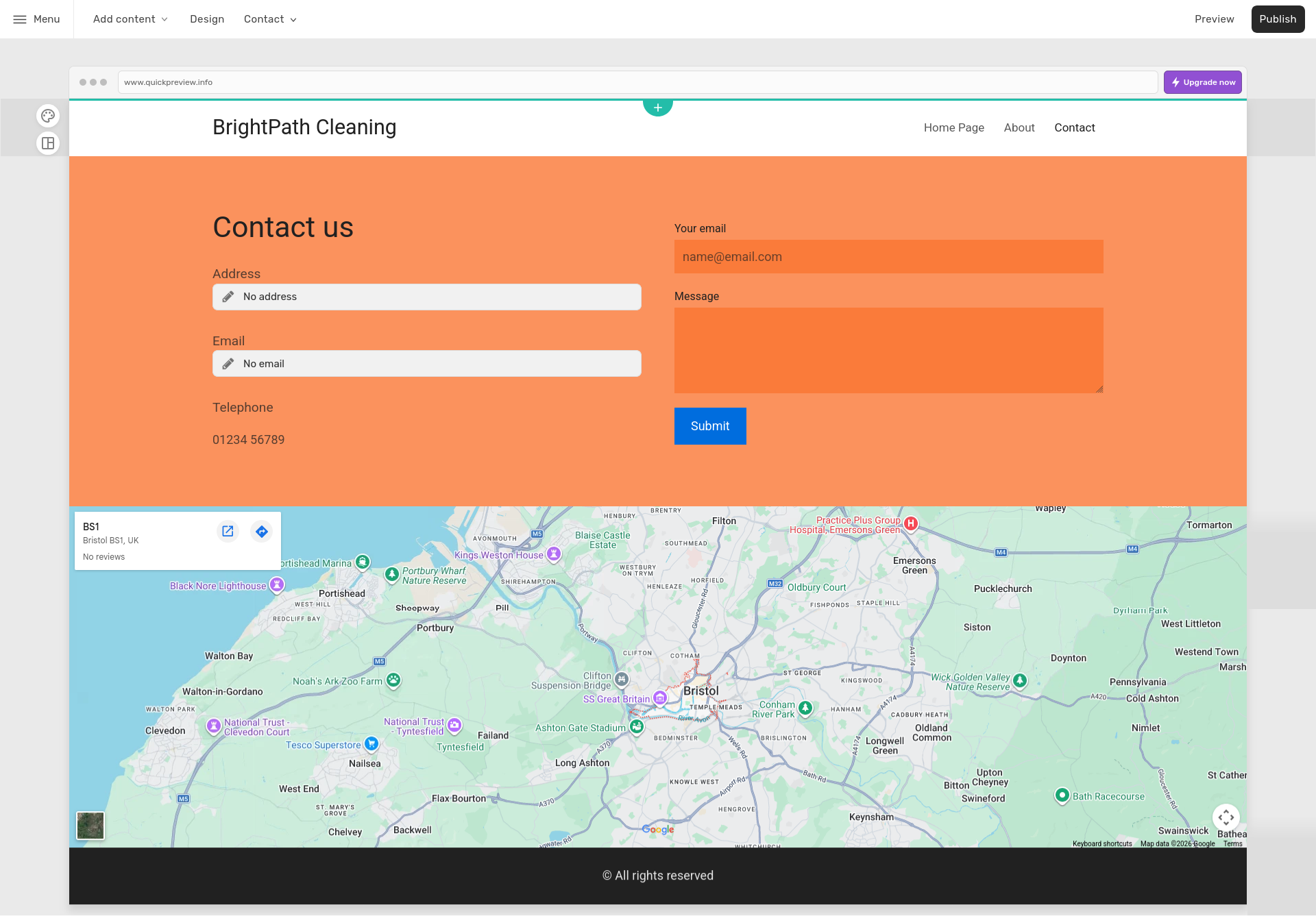Click the No address field
Screen dimensions: 1316x916
pos(427,297)
